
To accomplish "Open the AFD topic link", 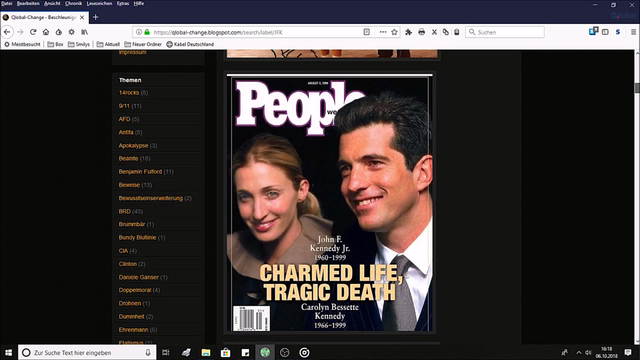I will (x=124, y=119).
